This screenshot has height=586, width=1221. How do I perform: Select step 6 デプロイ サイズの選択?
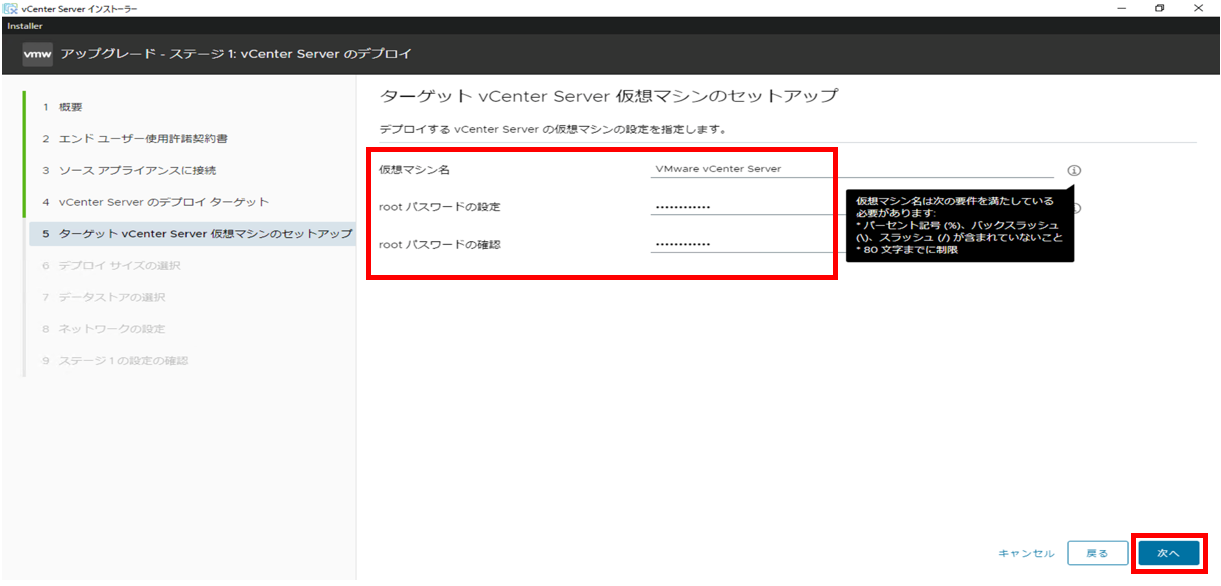point(120,266)
